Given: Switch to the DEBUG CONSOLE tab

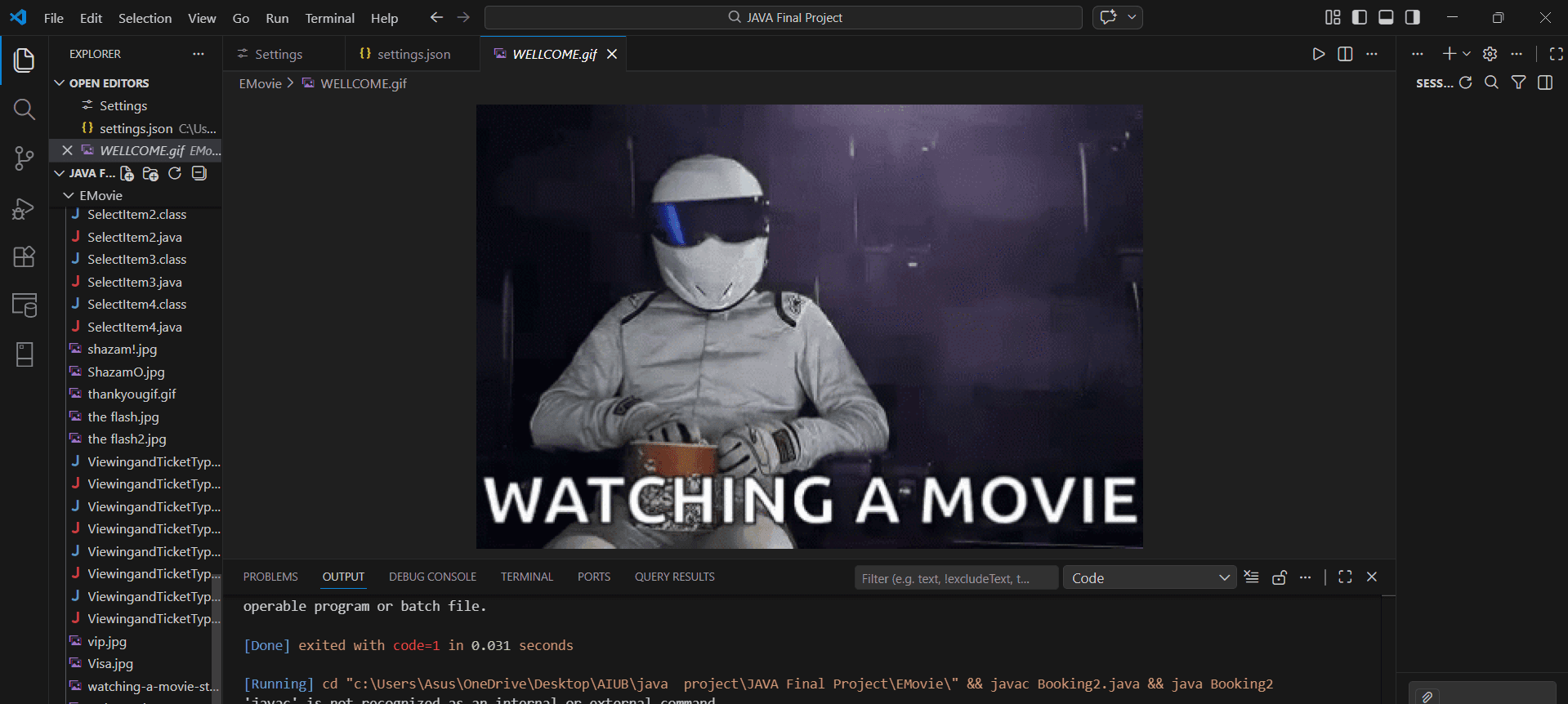Looking at the screenshot, I should click(x=432, y=577).
